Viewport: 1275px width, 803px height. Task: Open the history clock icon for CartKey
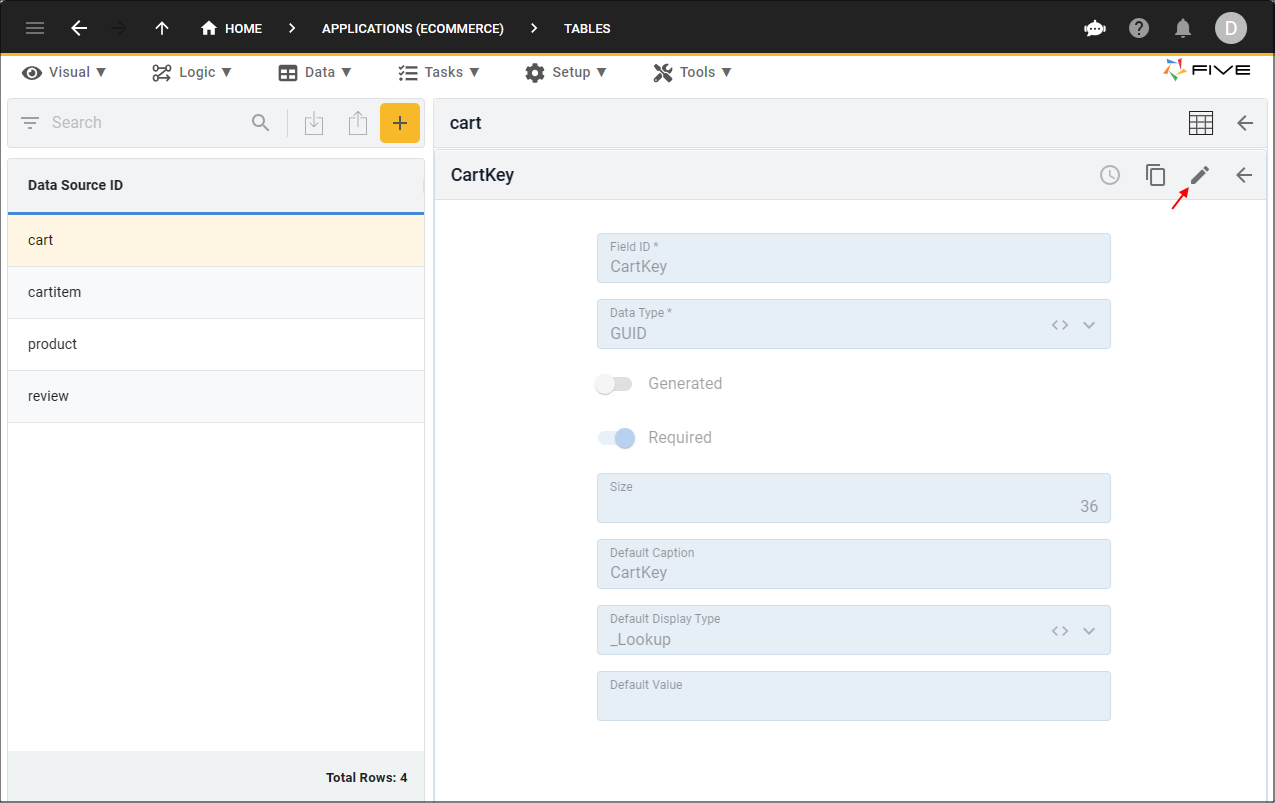click(x=1110, y=175)
